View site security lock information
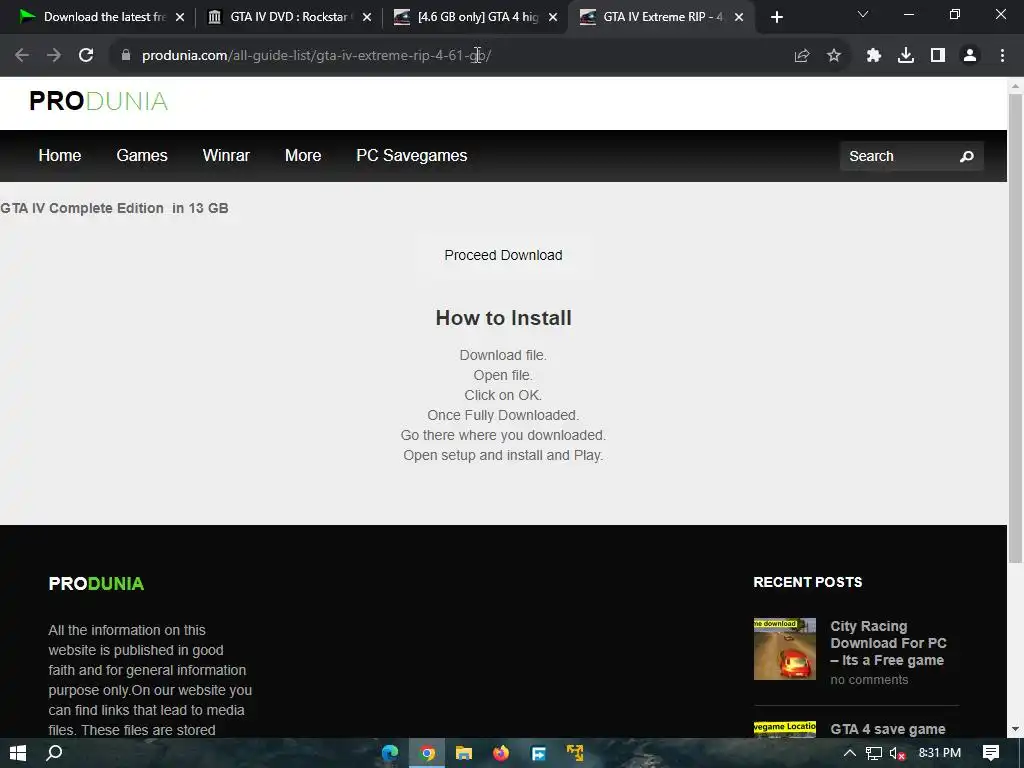The height and width of the screenshot is (768, 1024). coord(126,56)
